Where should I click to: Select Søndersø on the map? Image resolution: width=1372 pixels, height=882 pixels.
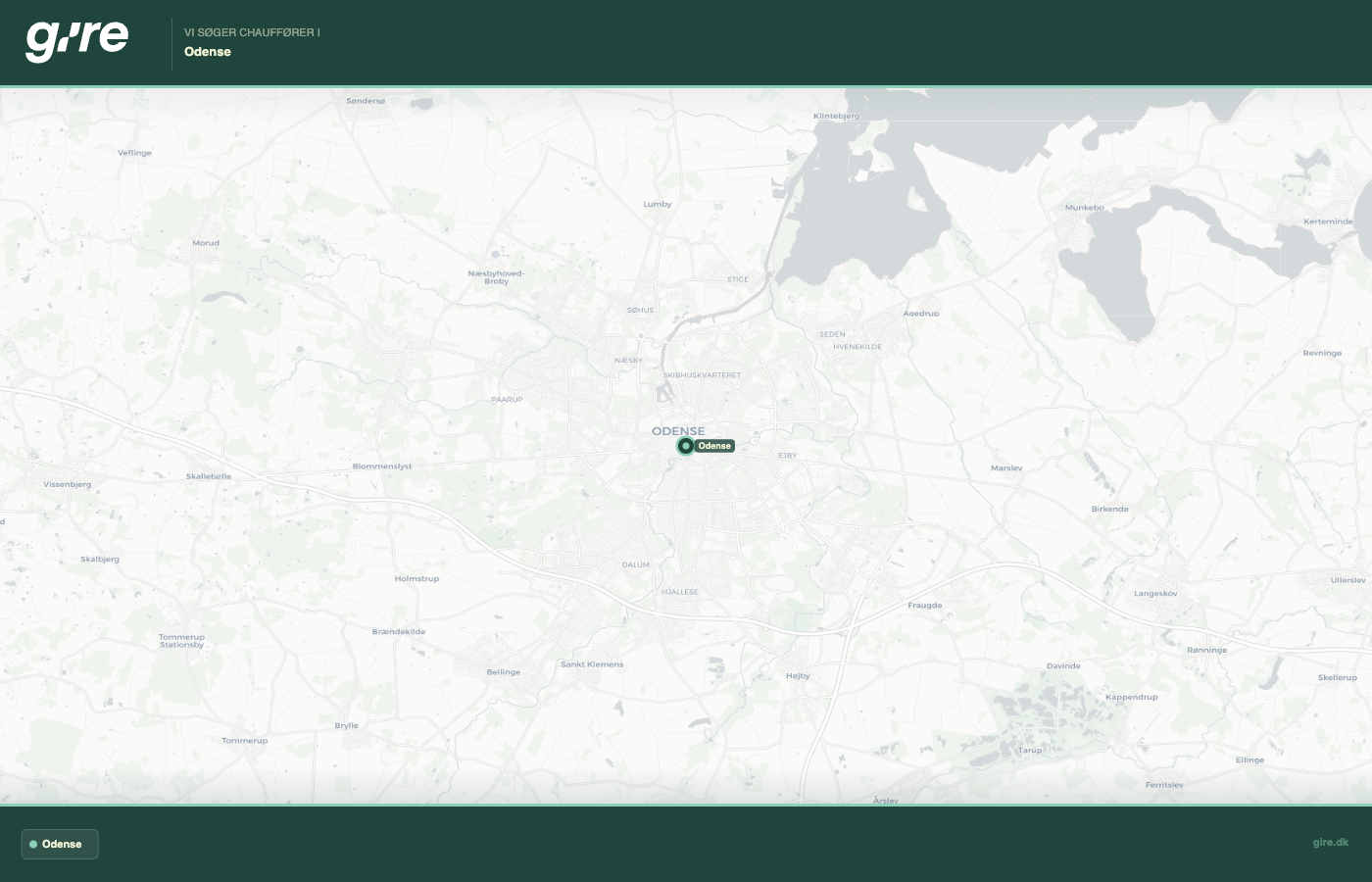[366, 101]
